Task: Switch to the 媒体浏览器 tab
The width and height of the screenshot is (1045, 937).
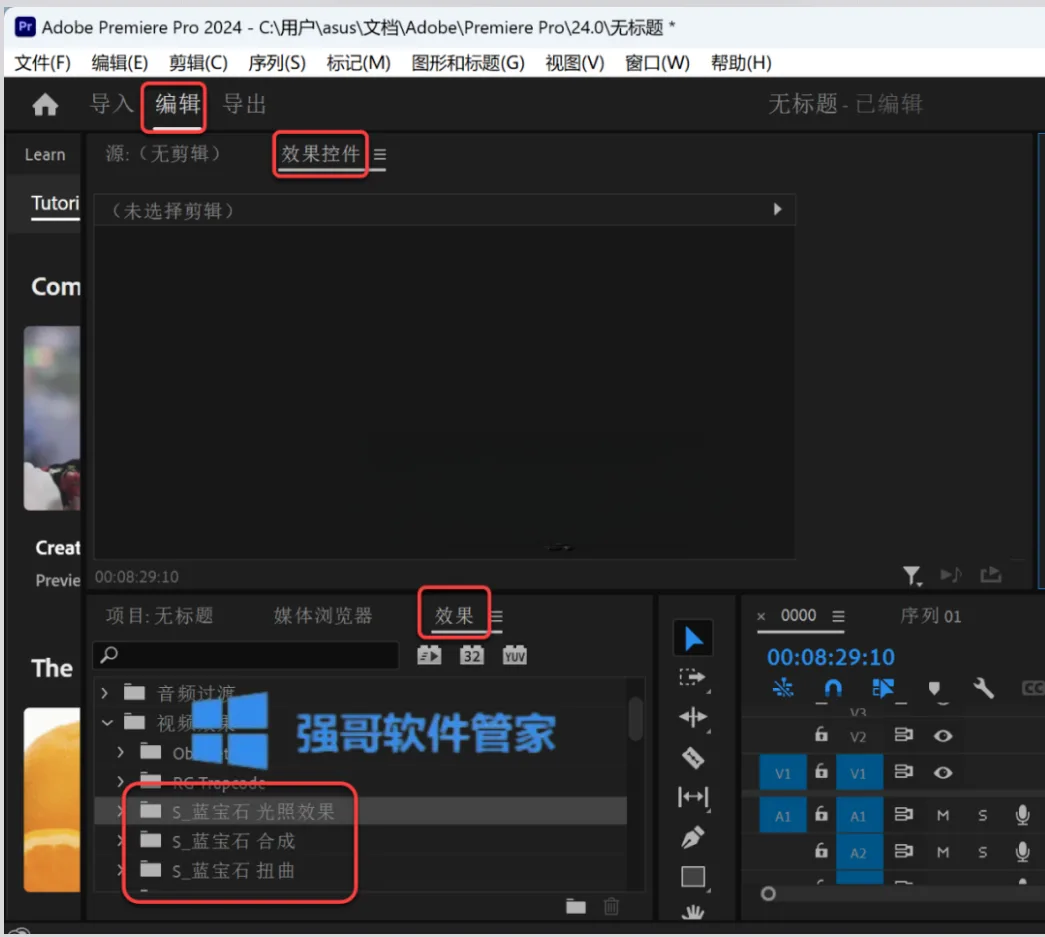Action: (323, 616)
